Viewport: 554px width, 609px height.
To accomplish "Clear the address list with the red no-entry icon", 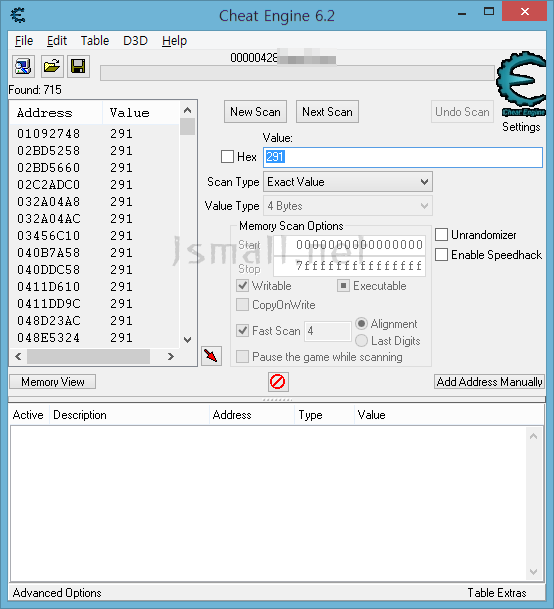I will (x=278, y=382).
